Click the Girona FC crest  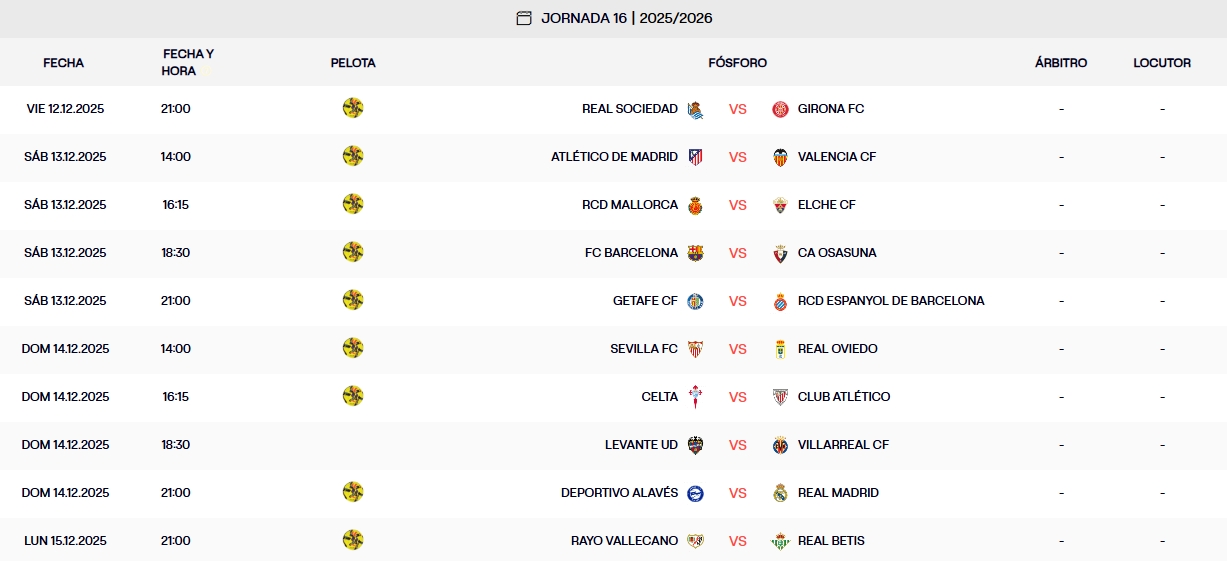click(780, 109)
